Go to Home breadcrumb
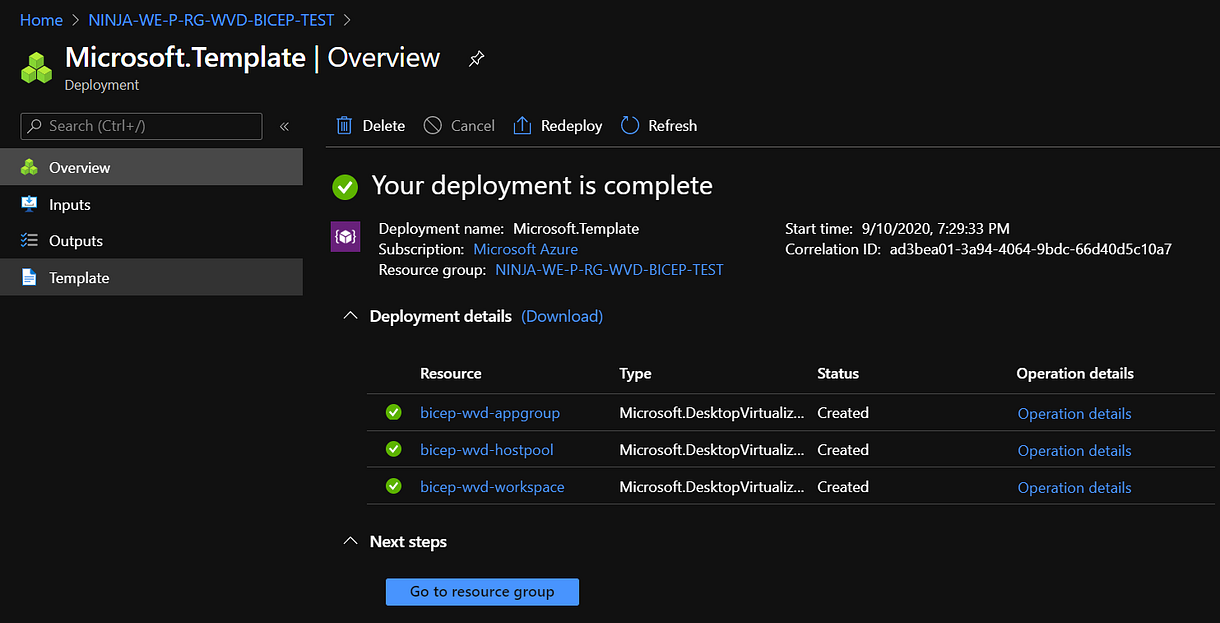The height and width of the screenshot is (623, 1220). [x=41, y=19]
